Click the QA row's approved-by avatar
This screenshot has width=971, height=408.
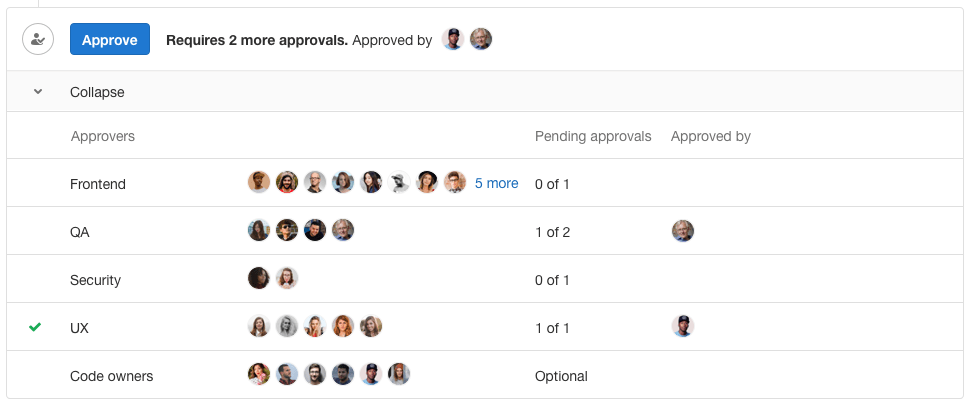click(683, 231)
